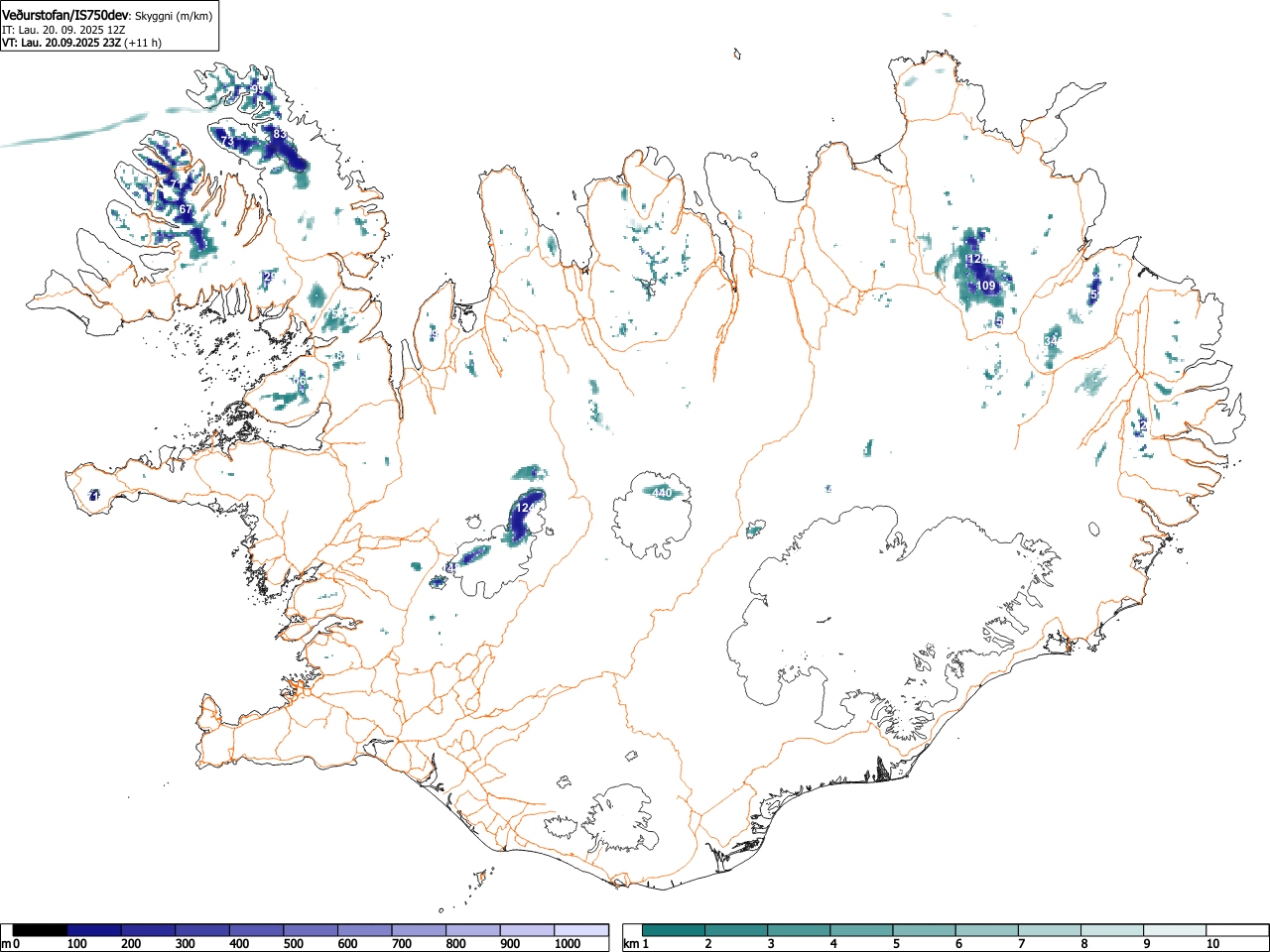Pick the 400–500 m legend swatch

coord(257,930)
